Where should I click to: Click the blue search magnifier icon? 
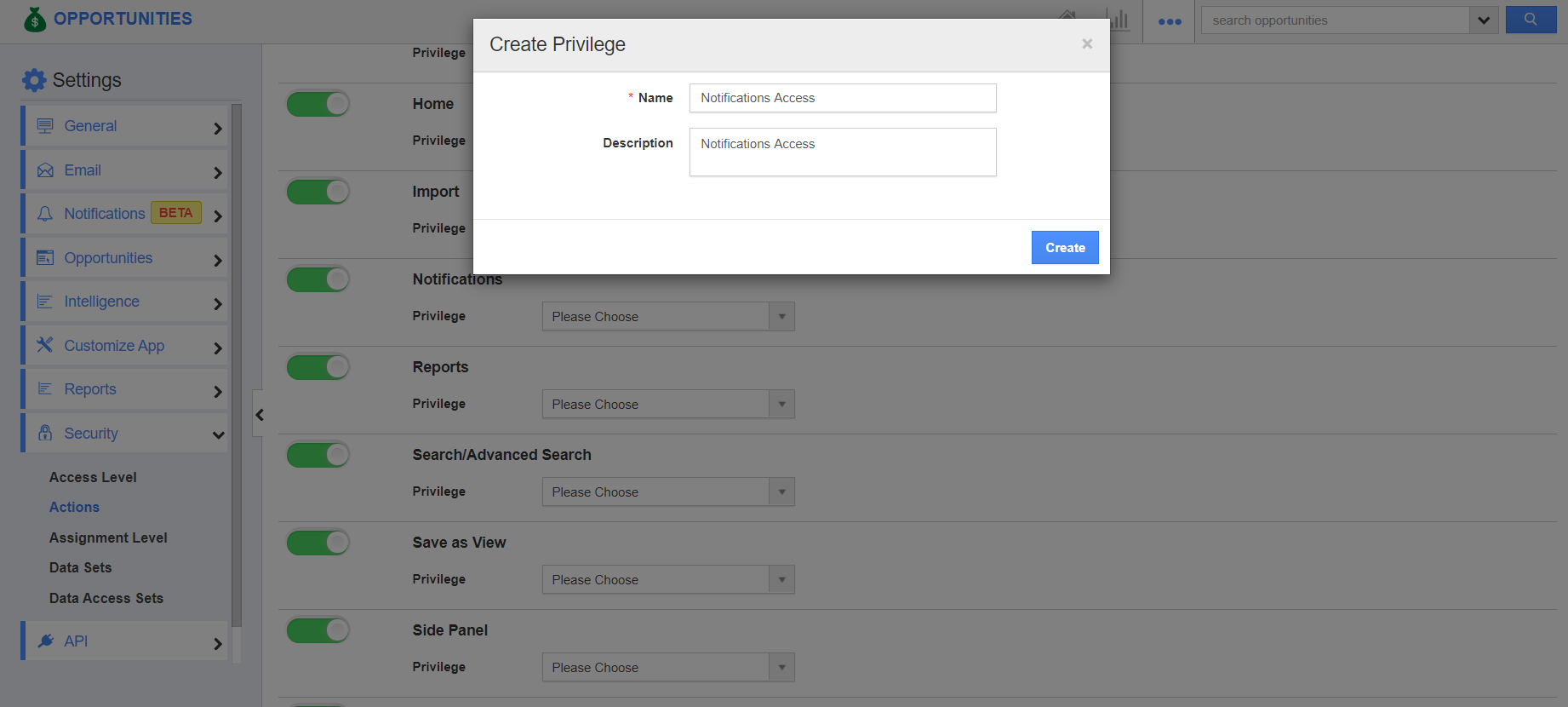[1530, 20]
